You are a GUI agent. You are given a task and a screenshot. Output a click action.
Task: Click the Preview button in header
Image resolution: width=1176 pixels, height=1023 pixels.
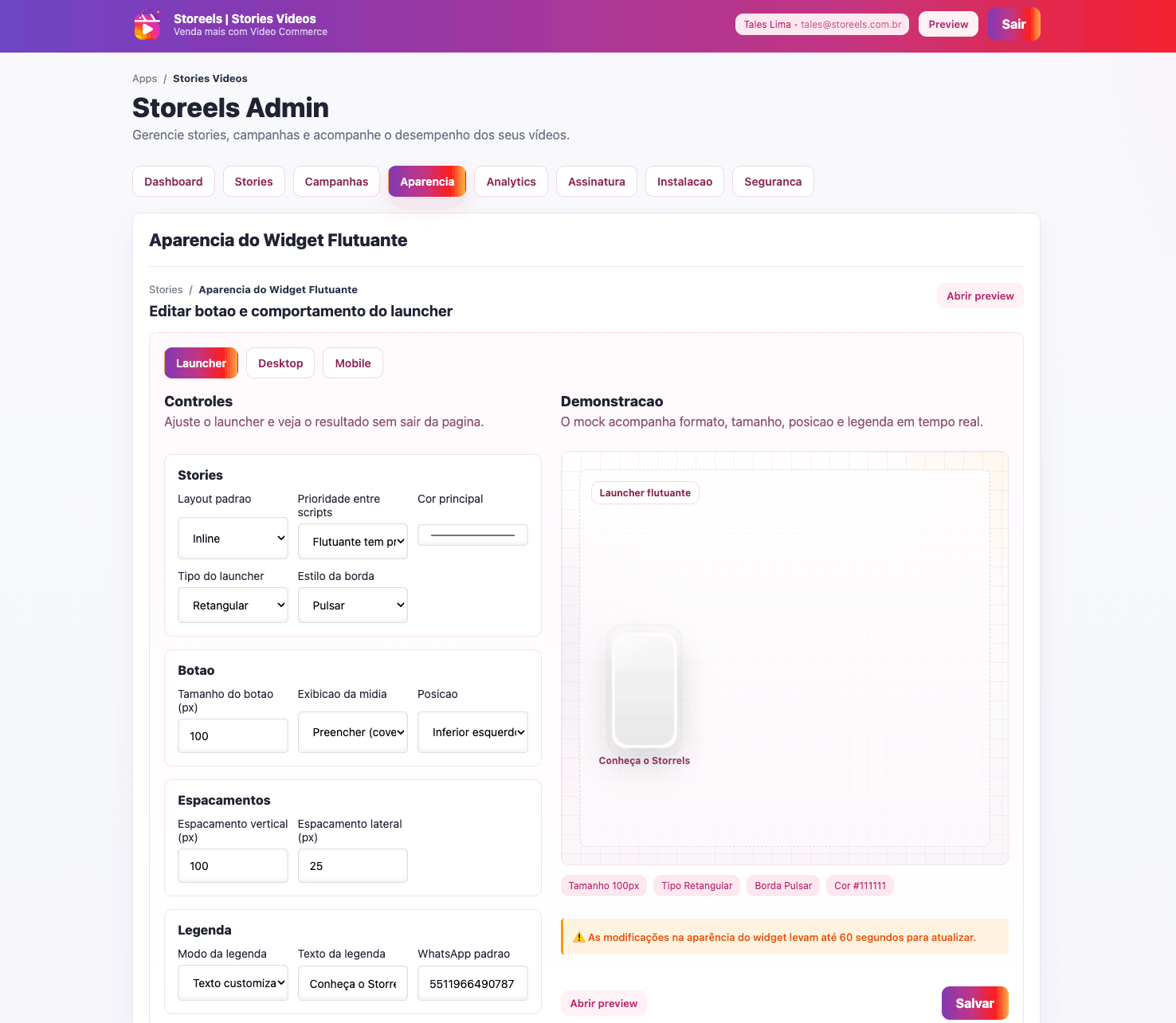point(948,24)
